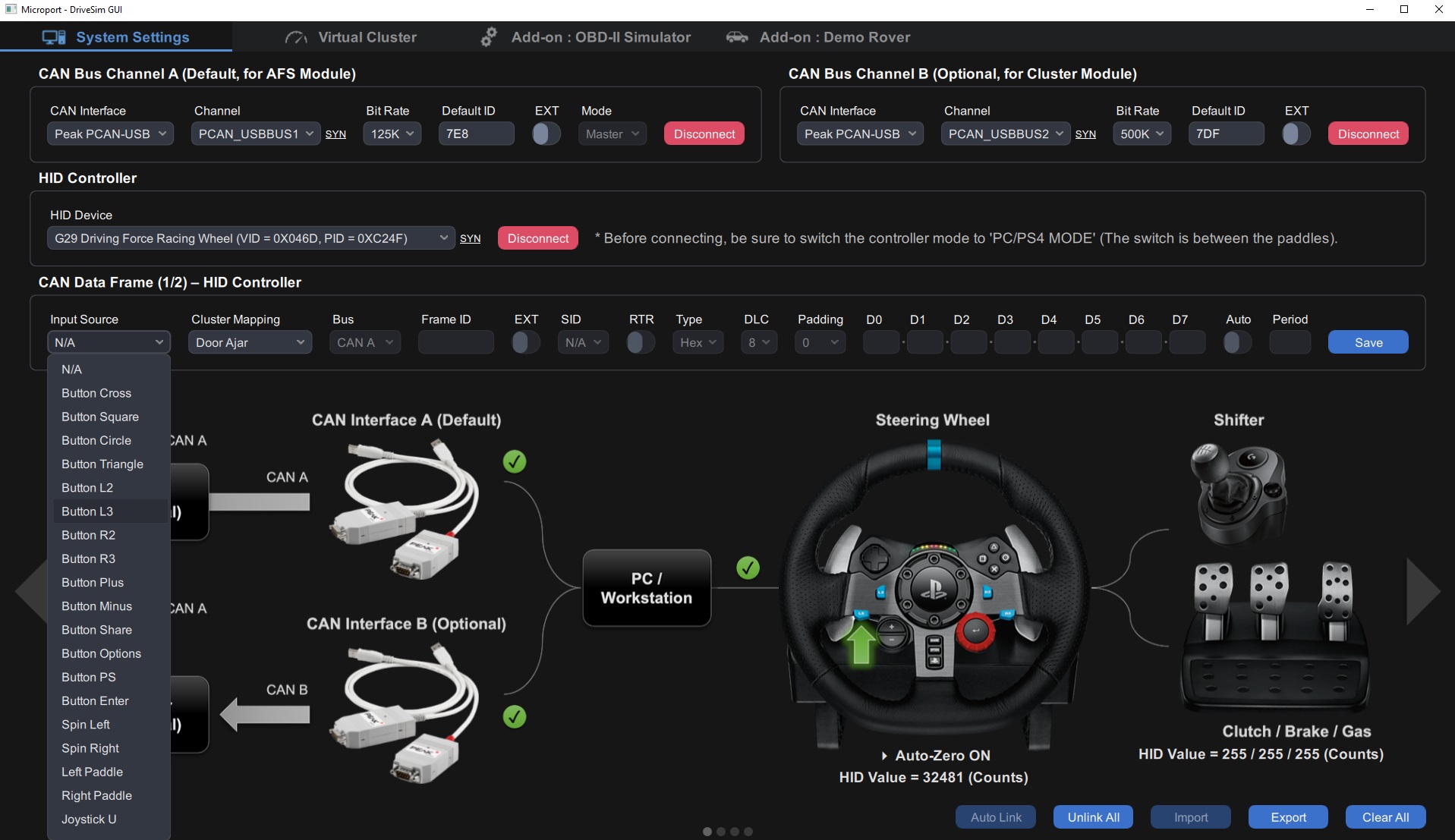Viewport: 1455px width, 840px height.
Task: Toggle Auto-Zero ON expander
Action: [x=935, y=756]
